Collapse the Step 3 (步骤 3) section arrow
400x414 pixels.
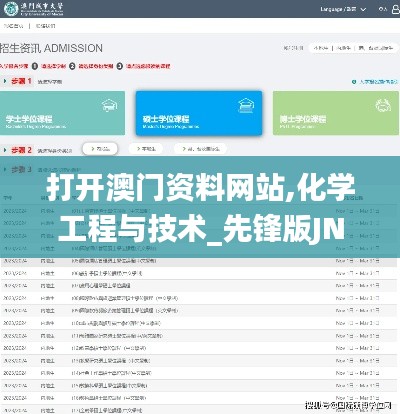click(x=5, y=170)
